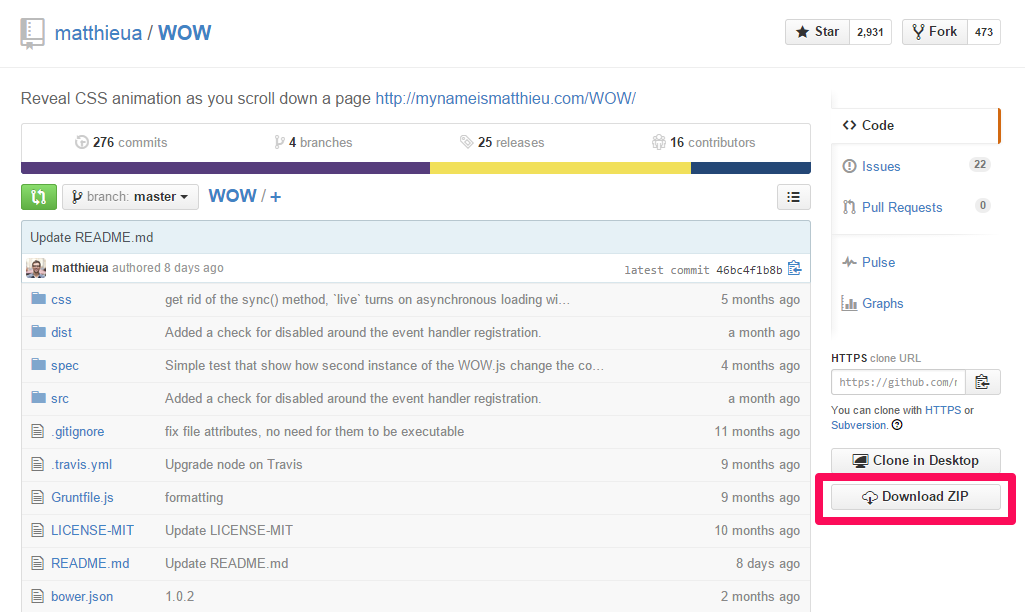This screenshot has height=612, width=1025.
Task: Open the Issues tab
Action: (x=881, y=167)
